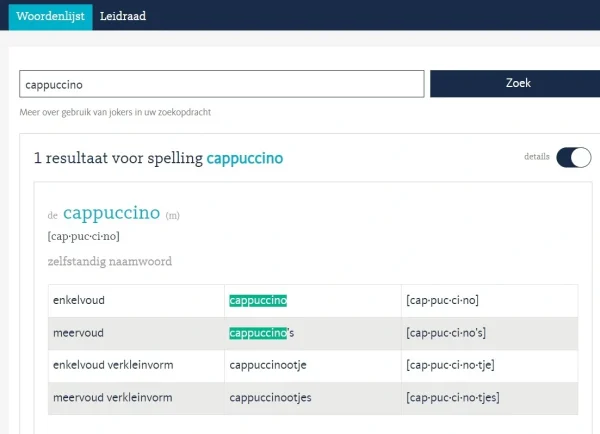Select the enkelvoud verkleinvorm row label

tap(113, 365)
